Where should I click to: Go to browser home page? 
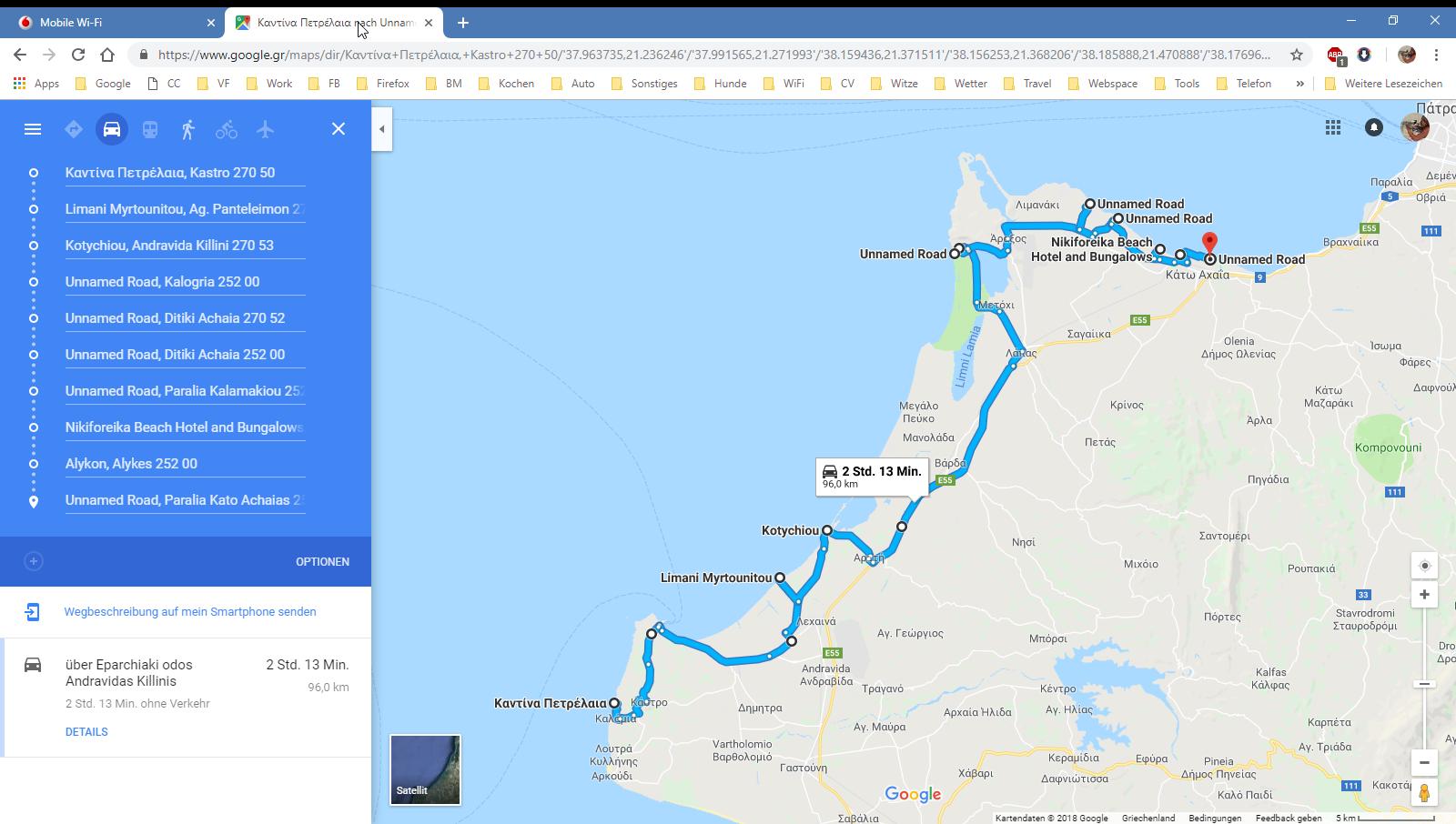[107, 55]
